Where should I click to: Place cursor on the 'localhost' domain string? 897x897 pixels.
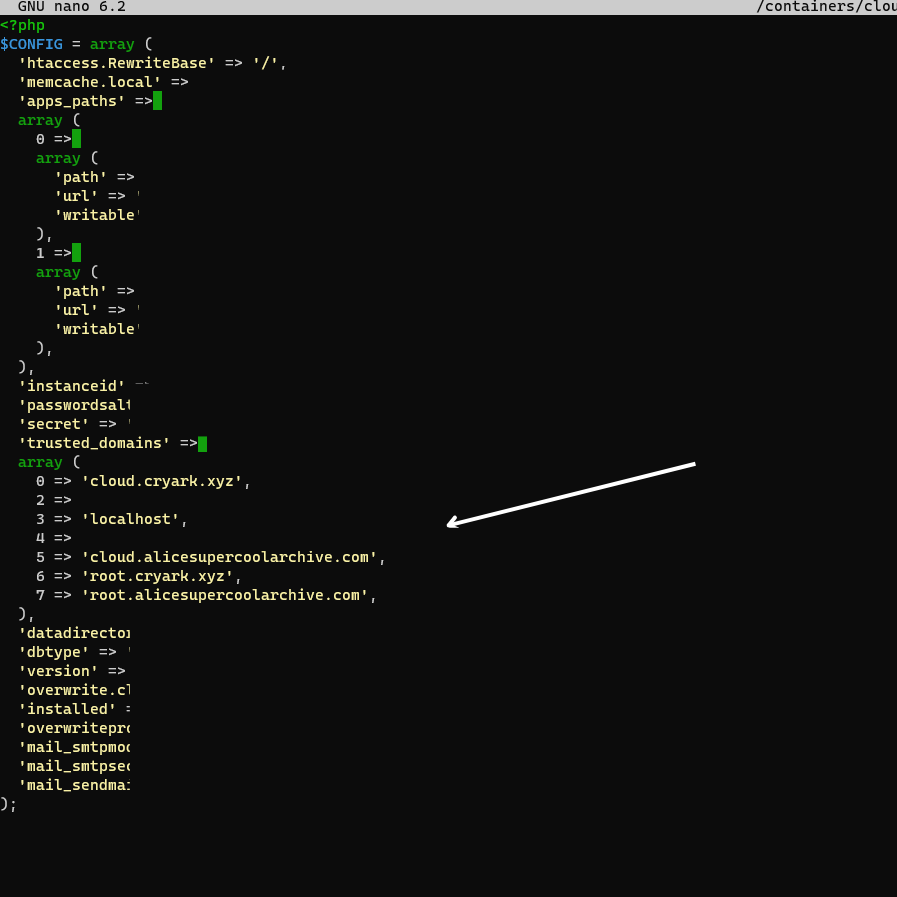[x=130, y=519]
